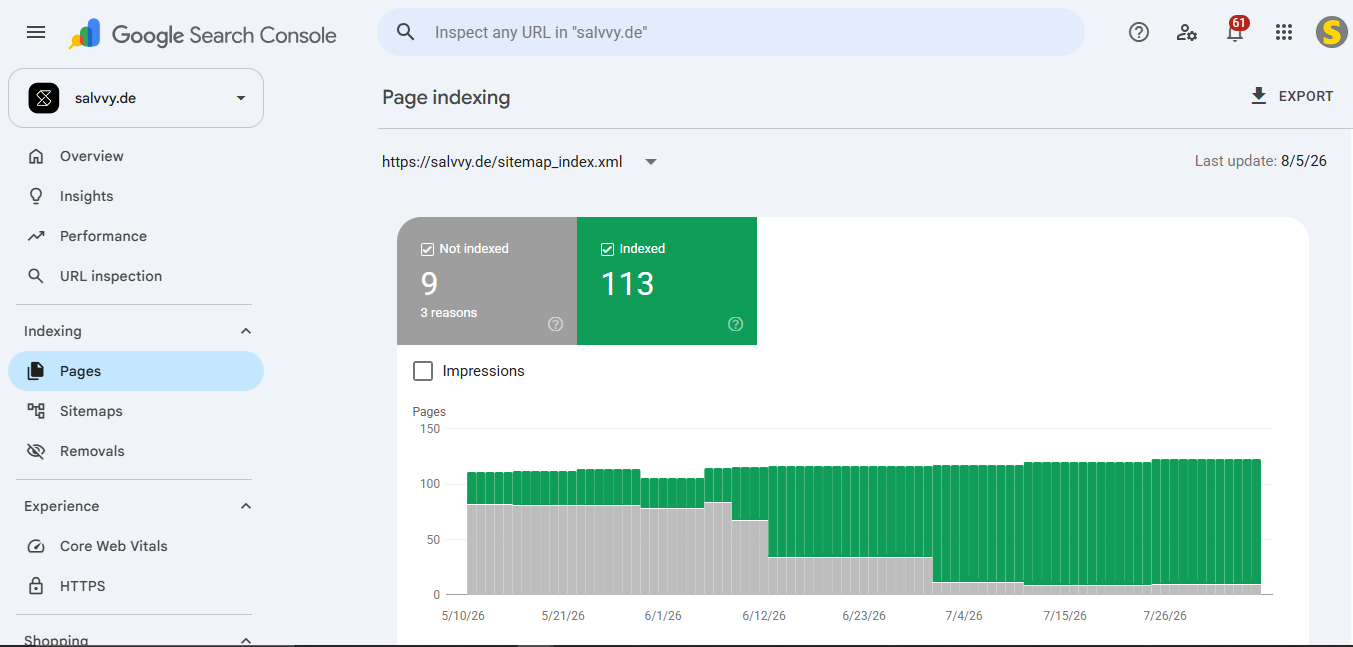Open the account profile avatar
The image size is (1353, 647).
[x=1331, y=32]
